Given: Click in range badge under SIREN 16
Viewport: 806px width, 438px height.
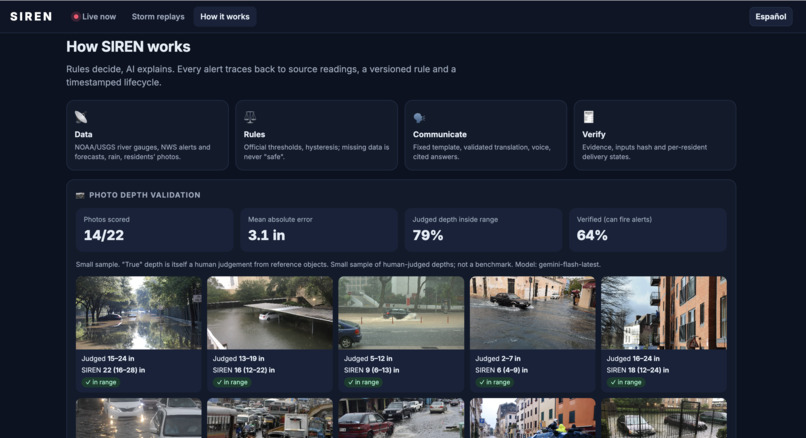Looking at the screenshot, I should [x=231, y=382].
